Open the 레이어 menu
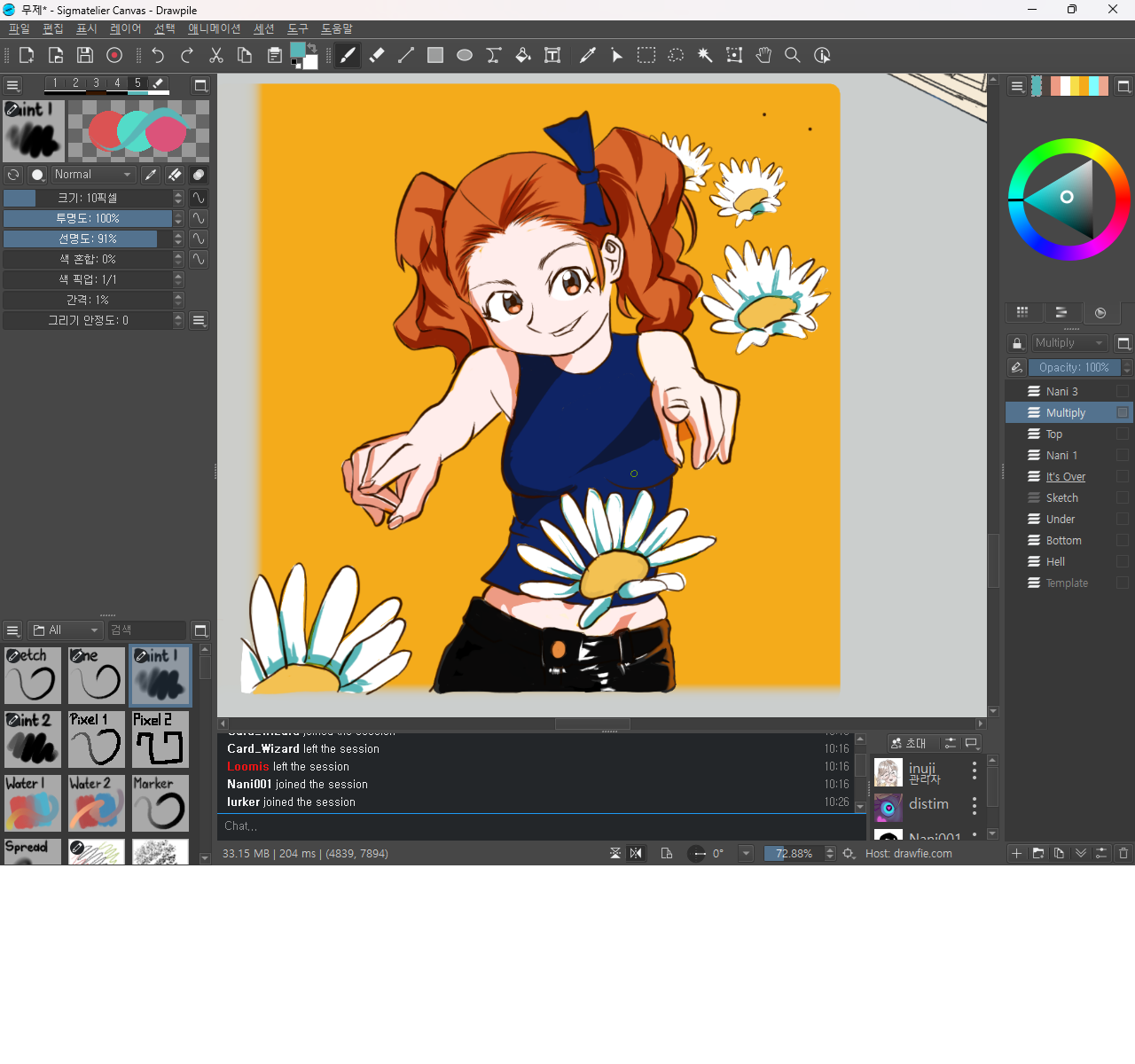Viewport: 1135px width, 1064px height. click(125, 29)
